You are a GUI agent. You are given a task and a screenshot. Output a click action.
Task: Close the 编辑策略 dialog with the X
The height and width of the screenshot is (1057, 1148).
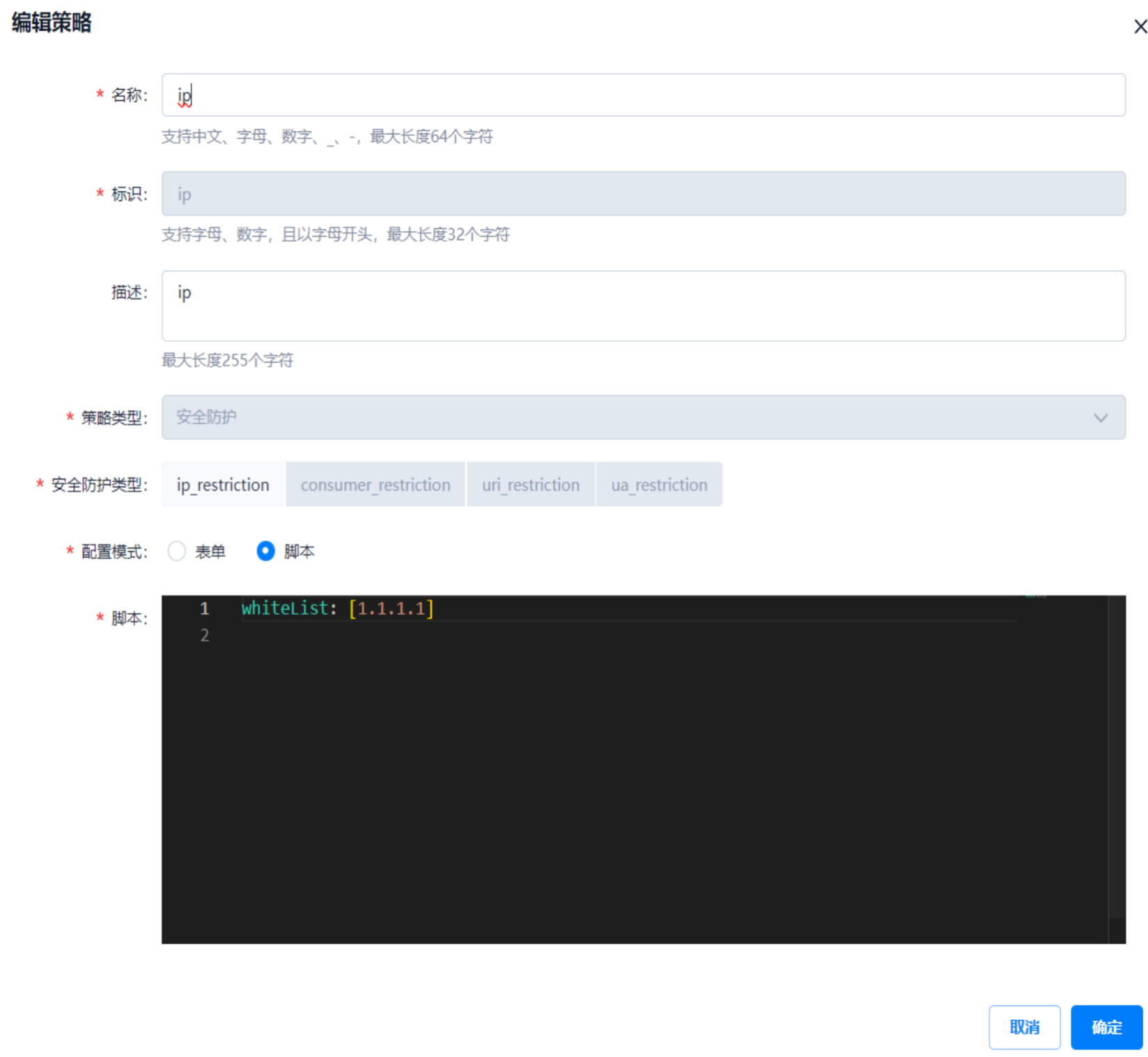coord(1140,26)
